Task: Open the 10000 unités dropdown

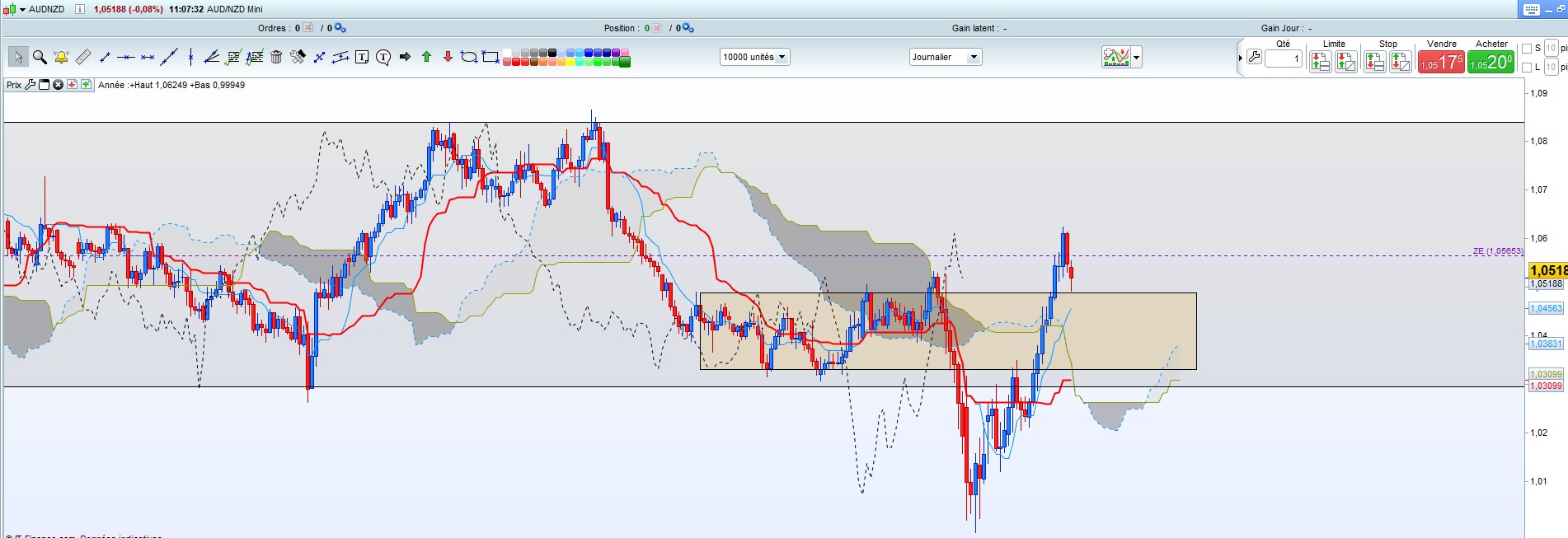Action: tap(755, 57)
